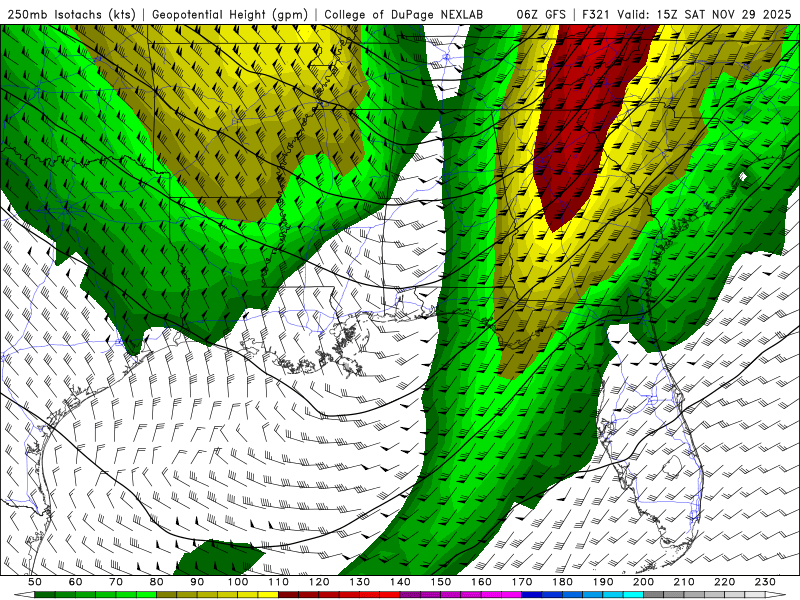Click the 140 label on the color scale
This screenshot has height=600, width=800.
[x=400, y=582]
